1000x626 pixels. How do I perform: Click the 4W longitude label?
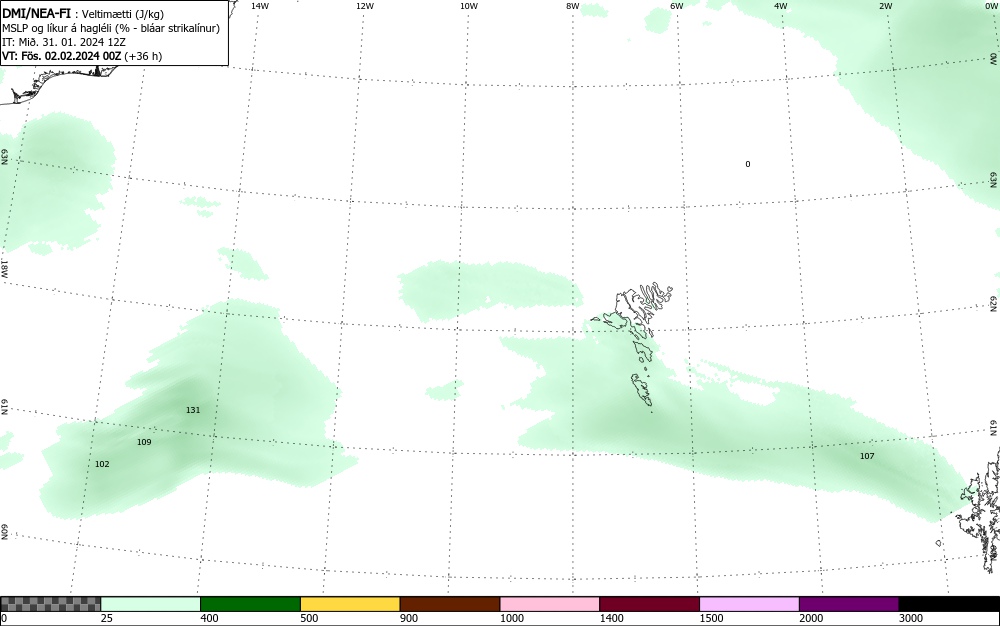pos(781,6)
